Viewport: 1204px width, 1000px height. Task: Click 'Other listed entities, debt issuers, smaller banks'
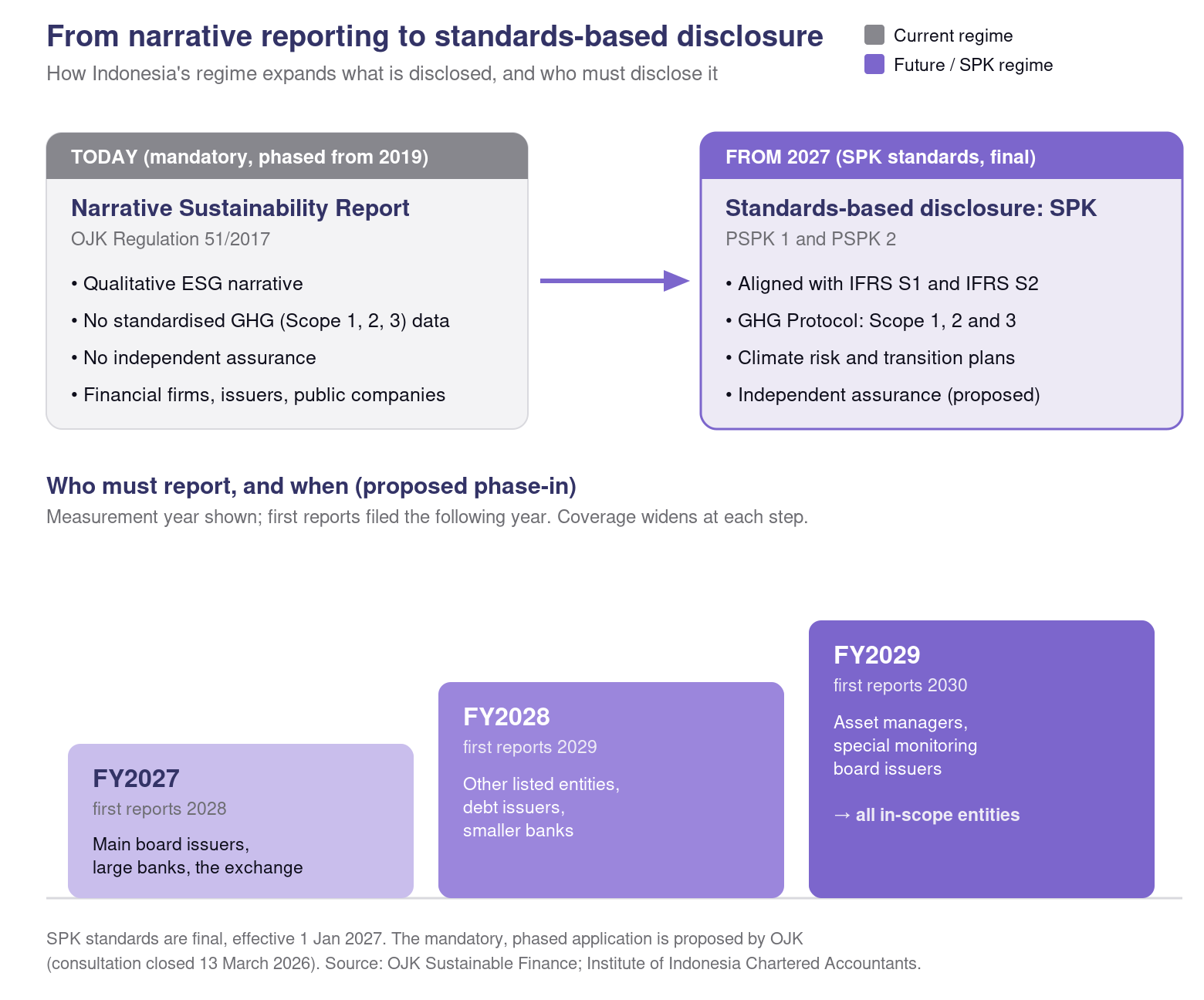tap(541, 807)
